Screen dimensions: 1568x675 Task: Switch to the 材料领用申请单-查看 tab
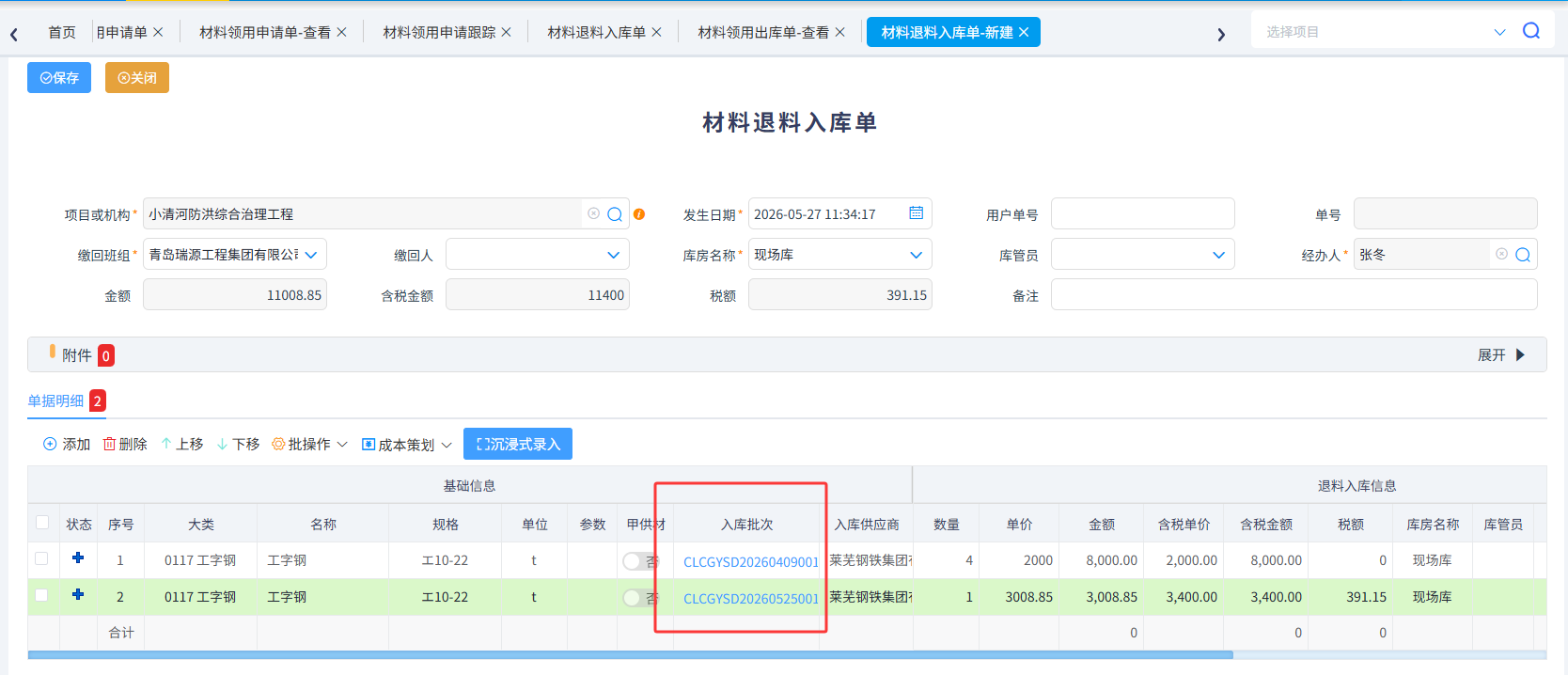point(265,32)
